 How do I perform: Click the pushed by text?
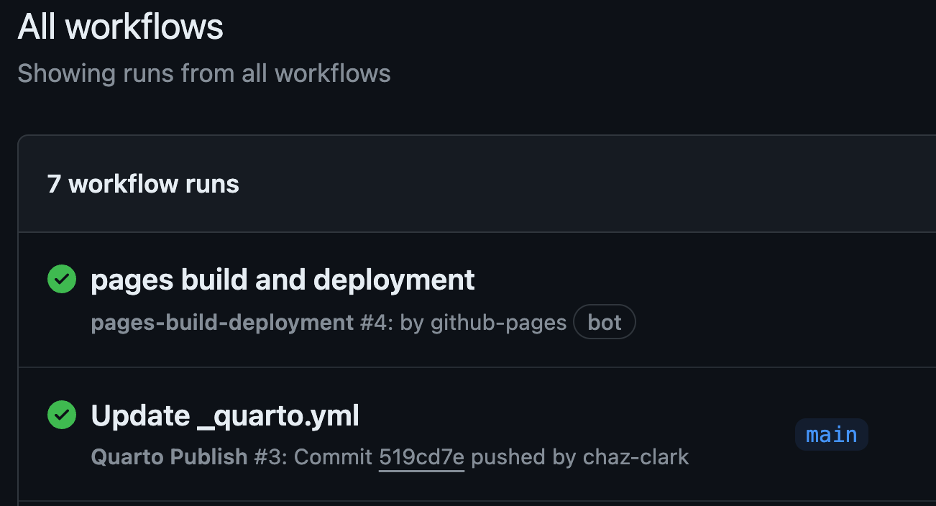click(x=522, y=458)
